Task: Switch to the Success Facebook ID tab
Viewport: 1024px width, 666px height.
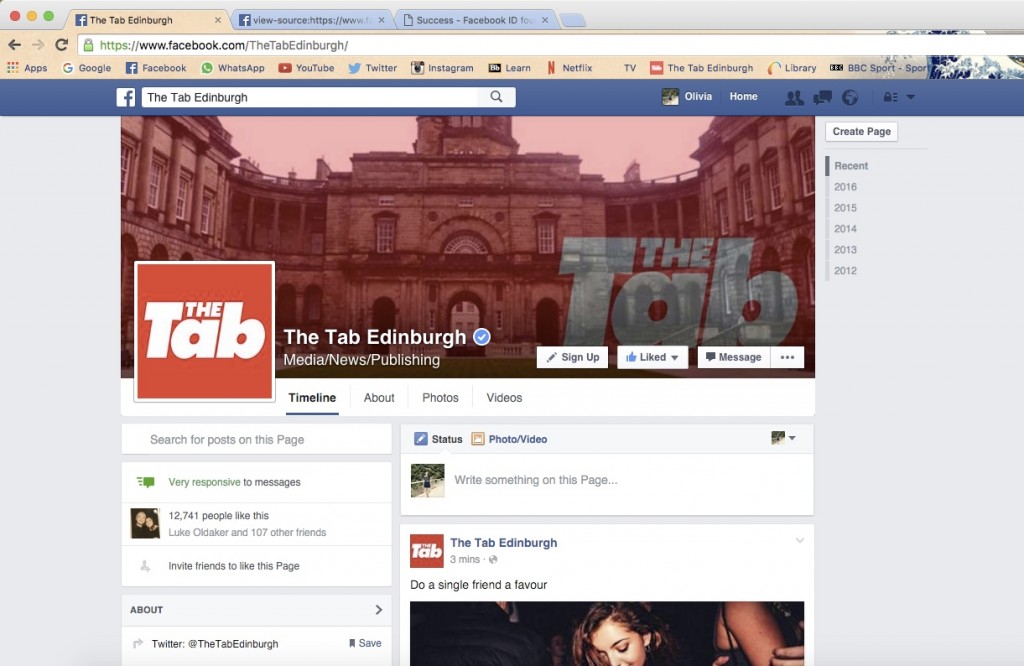Action: (x=476, y=20)
